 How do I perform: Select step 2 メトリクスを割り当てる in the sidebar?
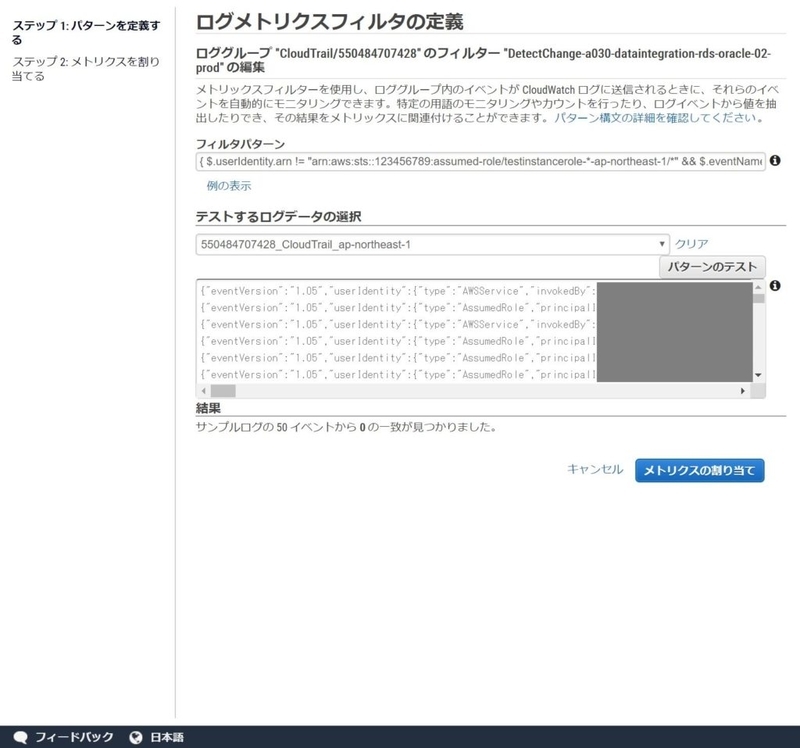[86, 69]
